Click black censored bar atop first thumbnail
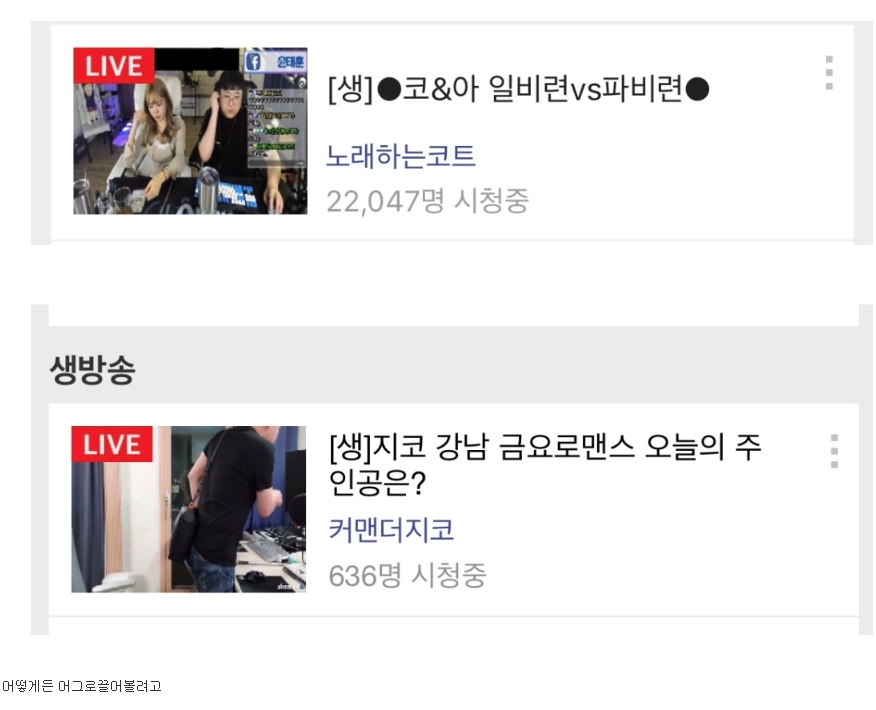Image resolution: width=876 pixels, height=710 pixels. click(197, 59)
